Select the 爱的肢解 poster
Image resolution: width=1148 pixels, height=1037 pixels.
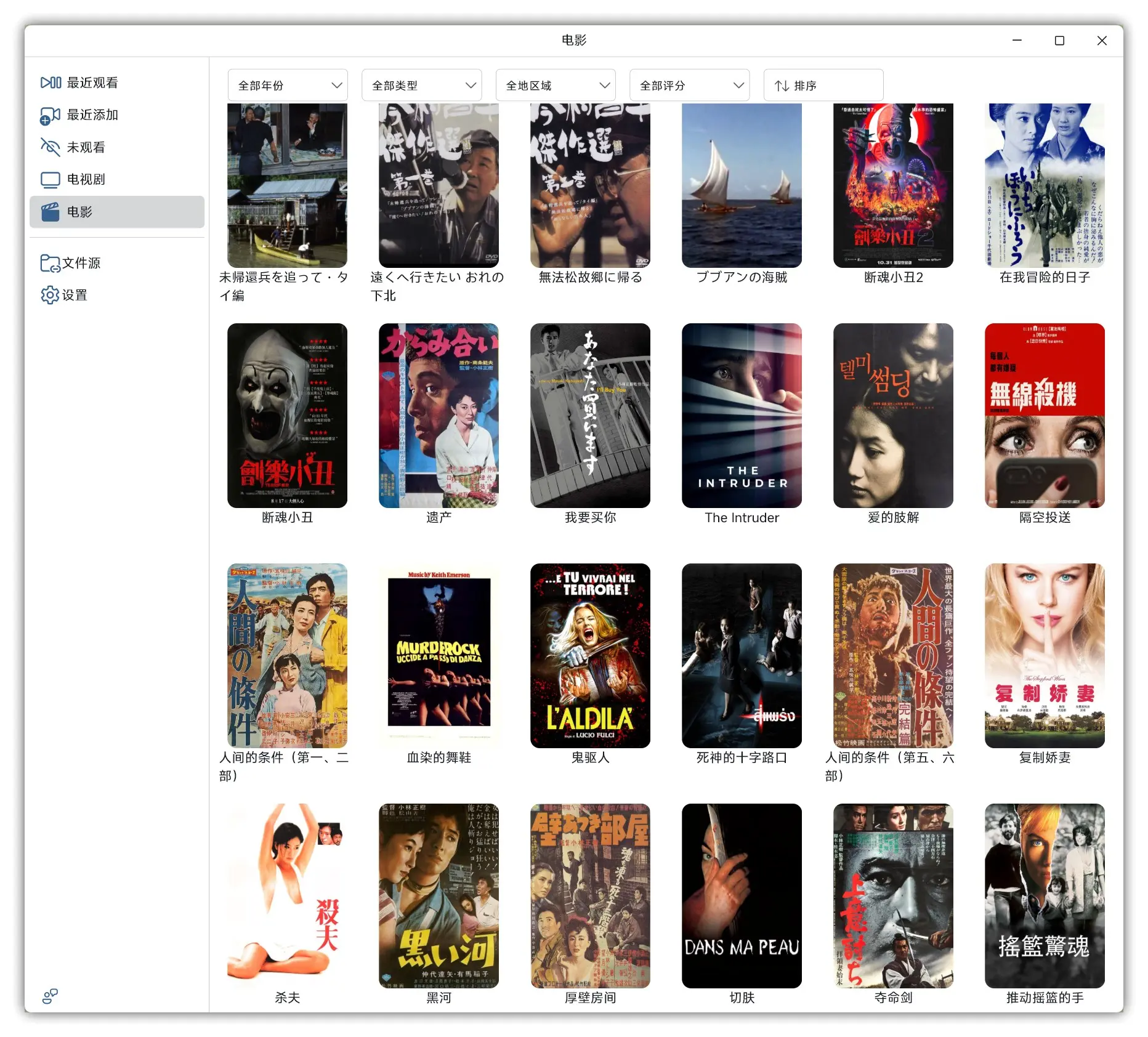(x=893, y=416)
